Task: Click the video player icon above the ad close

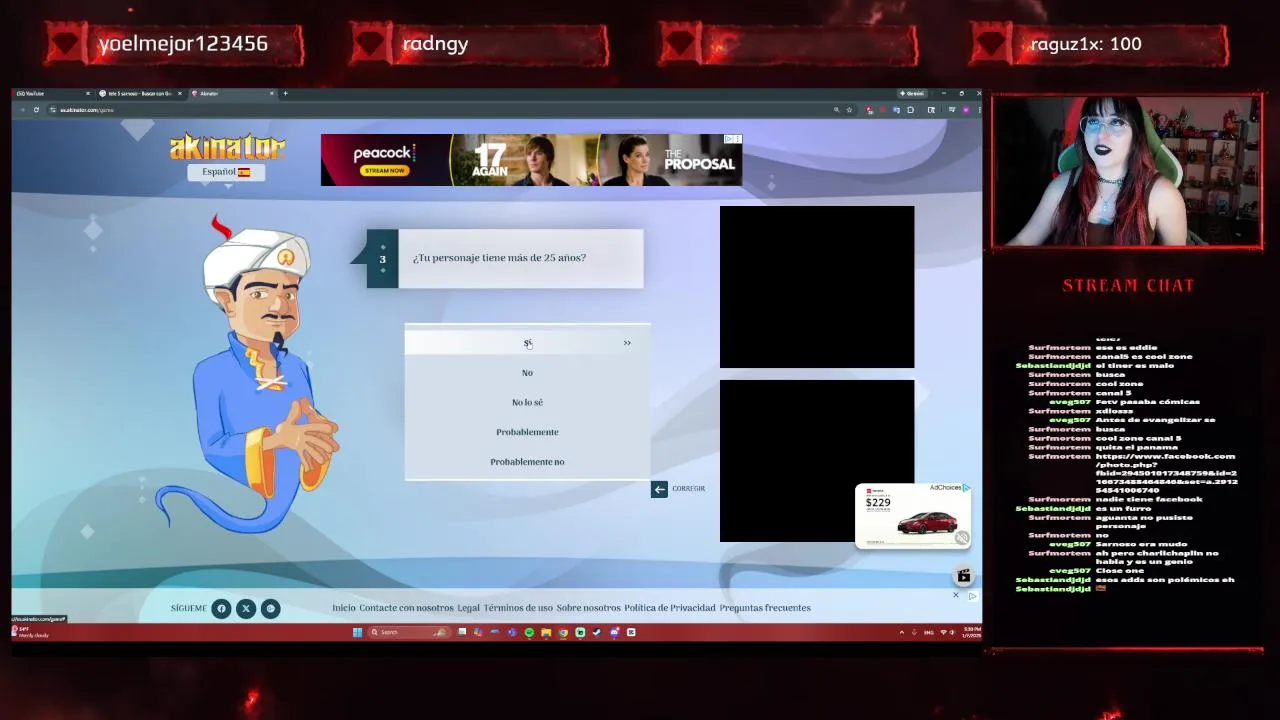Action: point(964,575)
